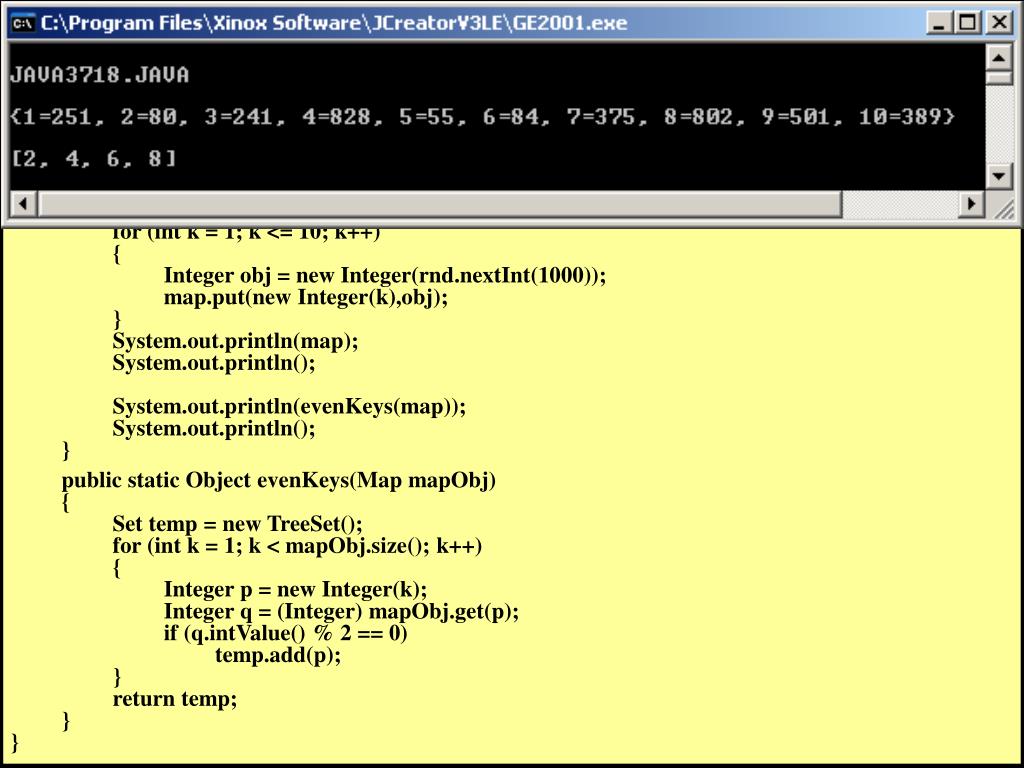Click the 'if (q.intValue() % 2 == 0)' line

coord(285,633)
